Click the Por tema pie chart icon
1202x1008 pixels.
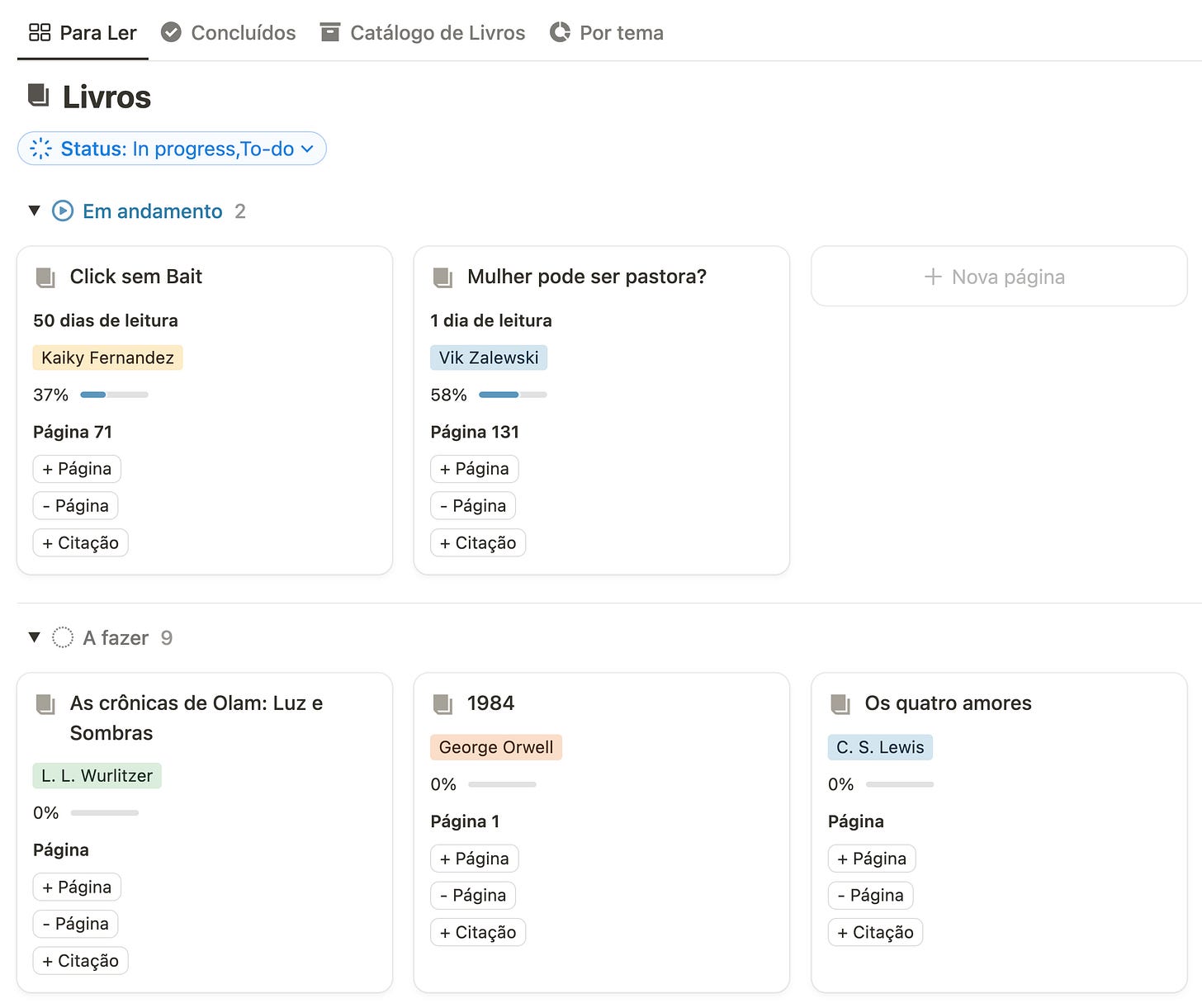[x=560, y=32]
